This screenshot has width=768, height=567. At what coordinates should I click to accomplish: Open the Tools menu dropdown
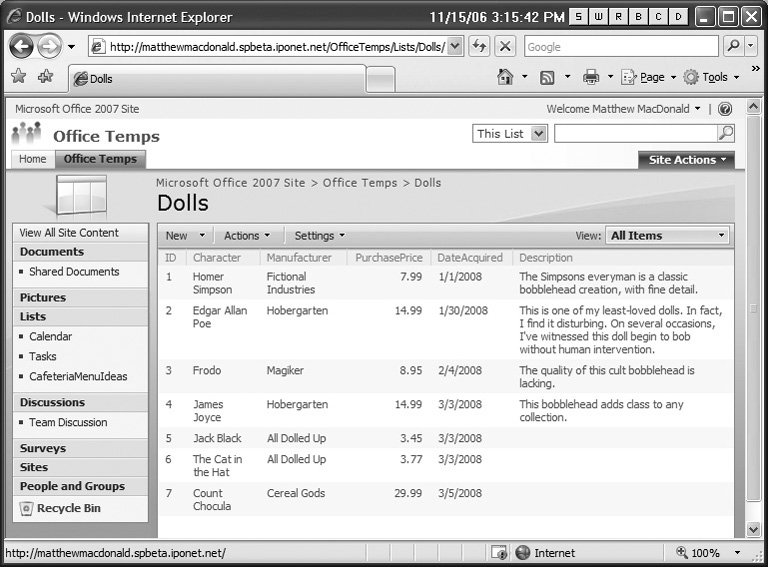tap(711, 77)
